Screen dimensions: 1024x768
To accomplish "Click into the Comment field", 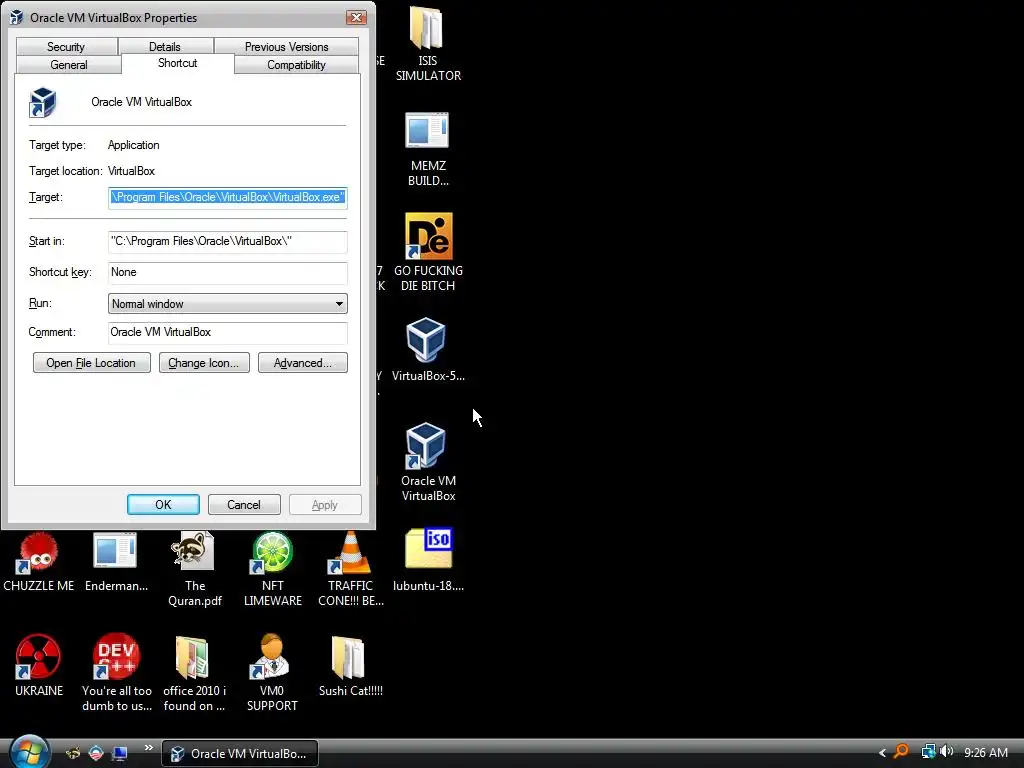I will (x=227, y=332).
